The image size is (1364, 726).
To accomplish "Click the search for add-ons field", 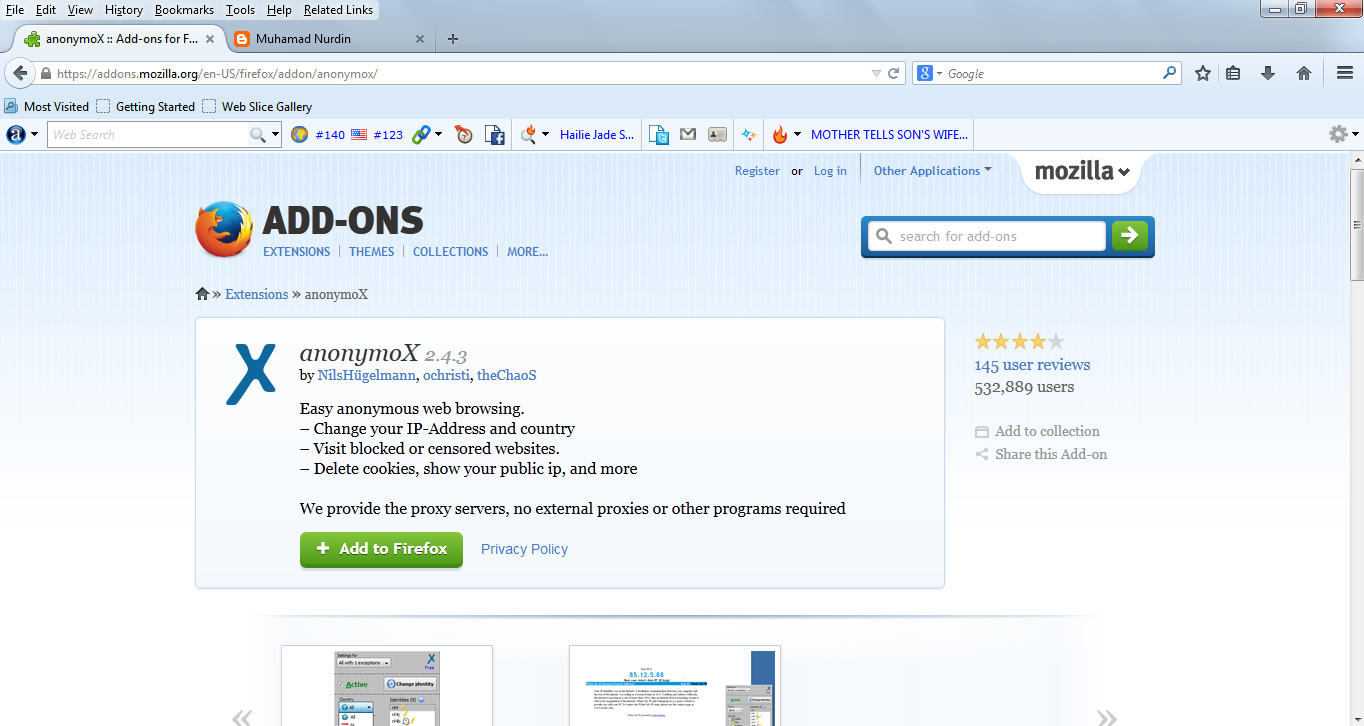I will pyautogui.click(x=987, y=236).
